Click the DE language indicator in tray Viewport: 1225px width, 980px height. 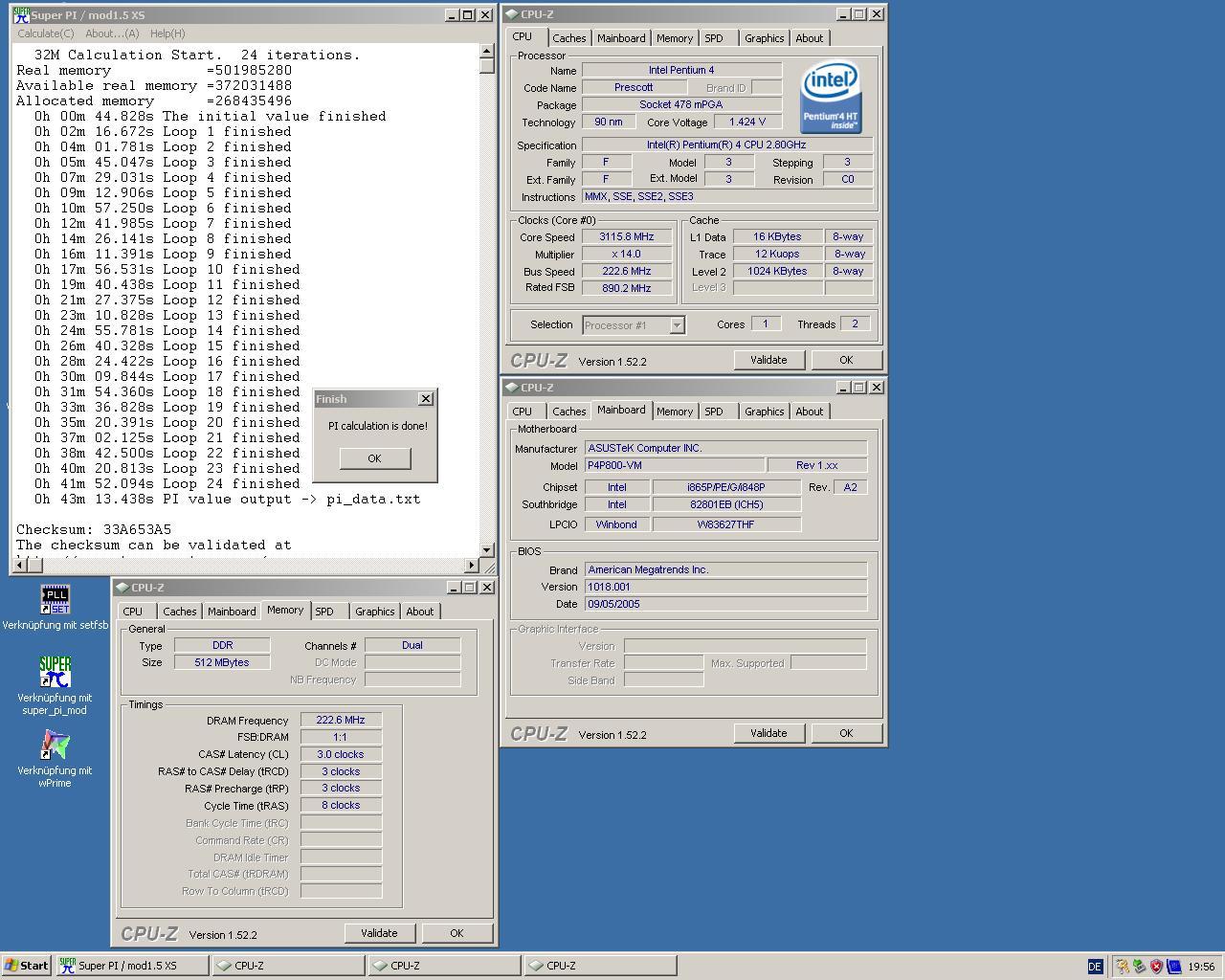[x=1095, y=967]
